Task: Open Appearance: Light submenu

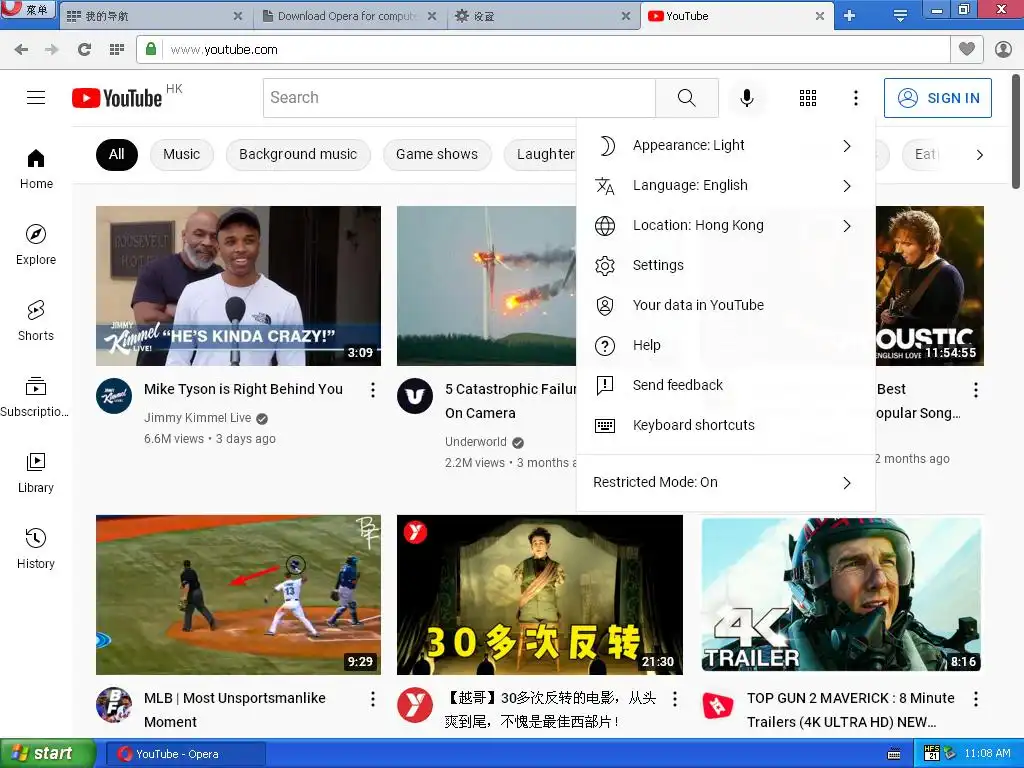Action: click(726, 146)
